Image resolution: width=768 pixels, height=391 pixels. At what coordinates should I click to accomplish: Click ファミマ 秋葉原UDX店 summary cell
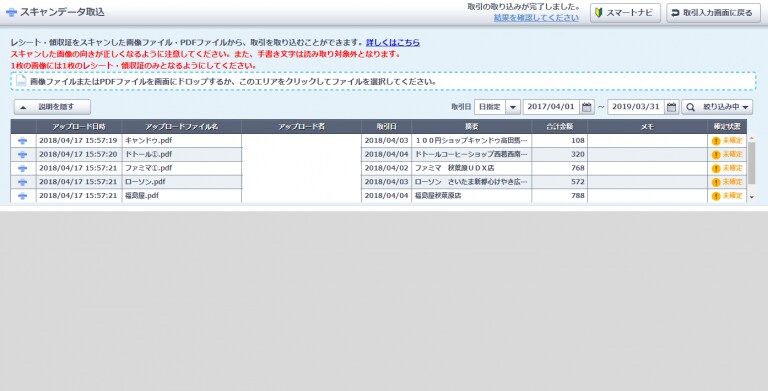472,168
